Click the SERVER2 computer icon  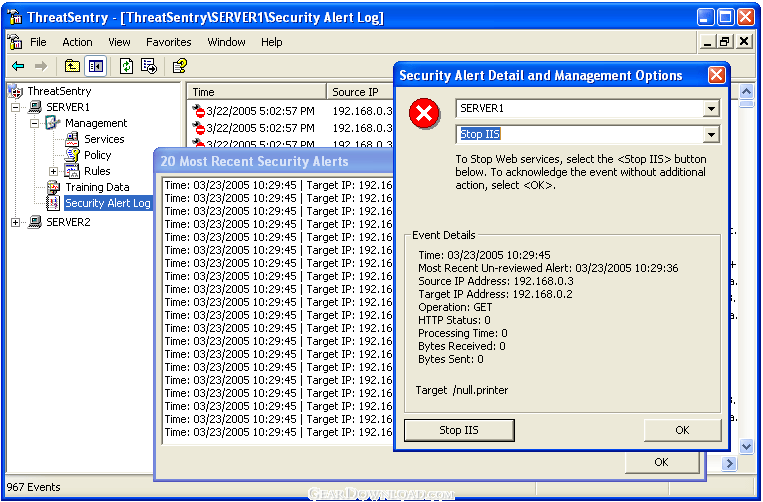click(35, 222)
